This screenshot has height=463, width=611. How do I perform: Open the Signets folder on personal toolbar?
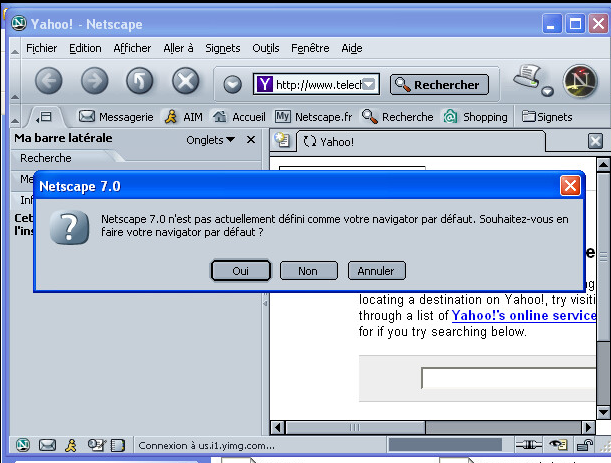point(547,117)
